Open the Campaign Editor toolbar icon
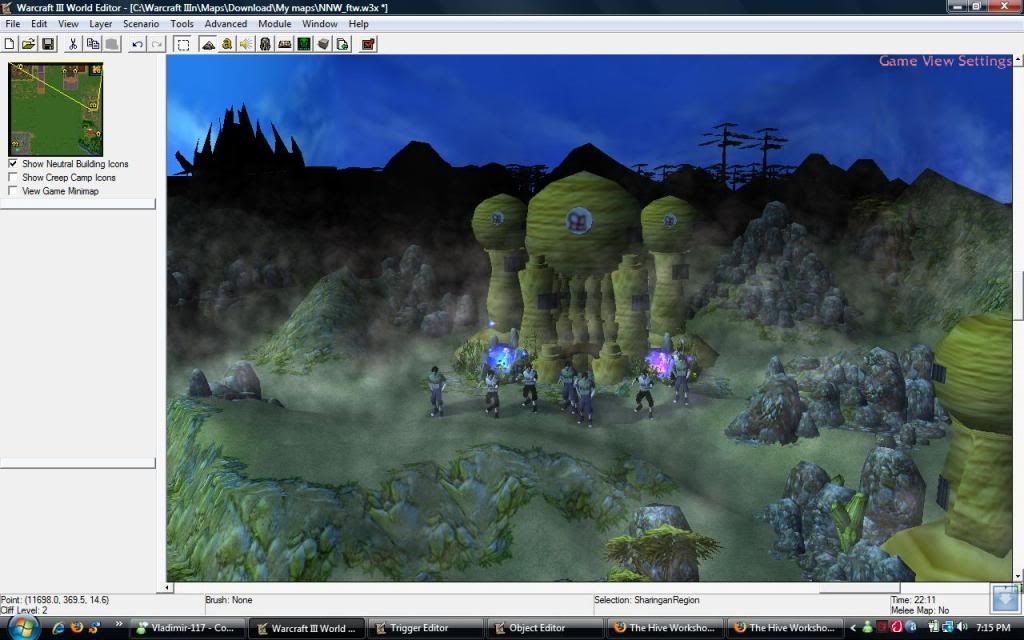The image size is (1024, 640). [x=285, y=44]
